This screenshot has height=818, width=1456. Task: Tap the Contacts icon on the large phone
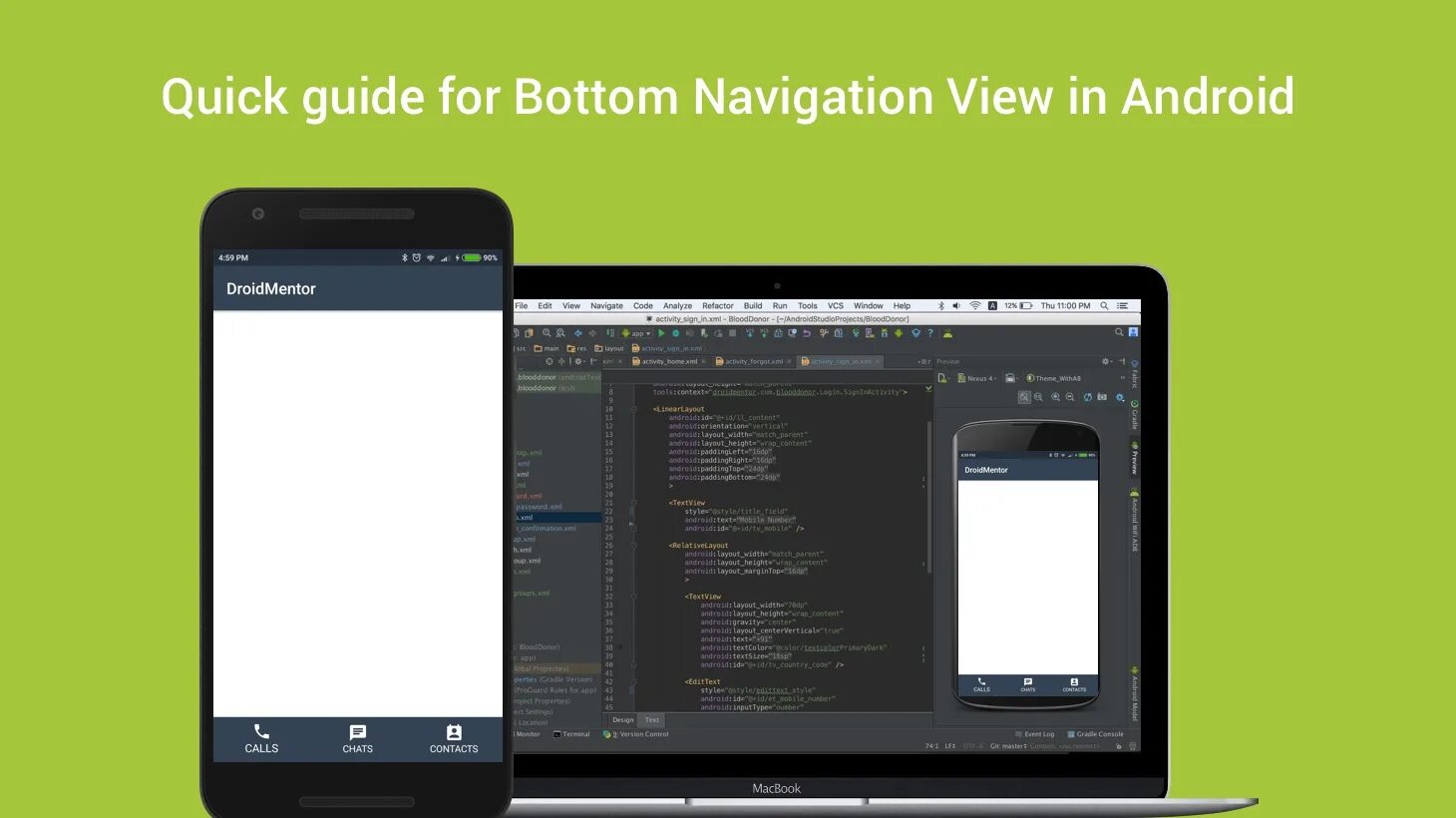click(x=454, y=732)
